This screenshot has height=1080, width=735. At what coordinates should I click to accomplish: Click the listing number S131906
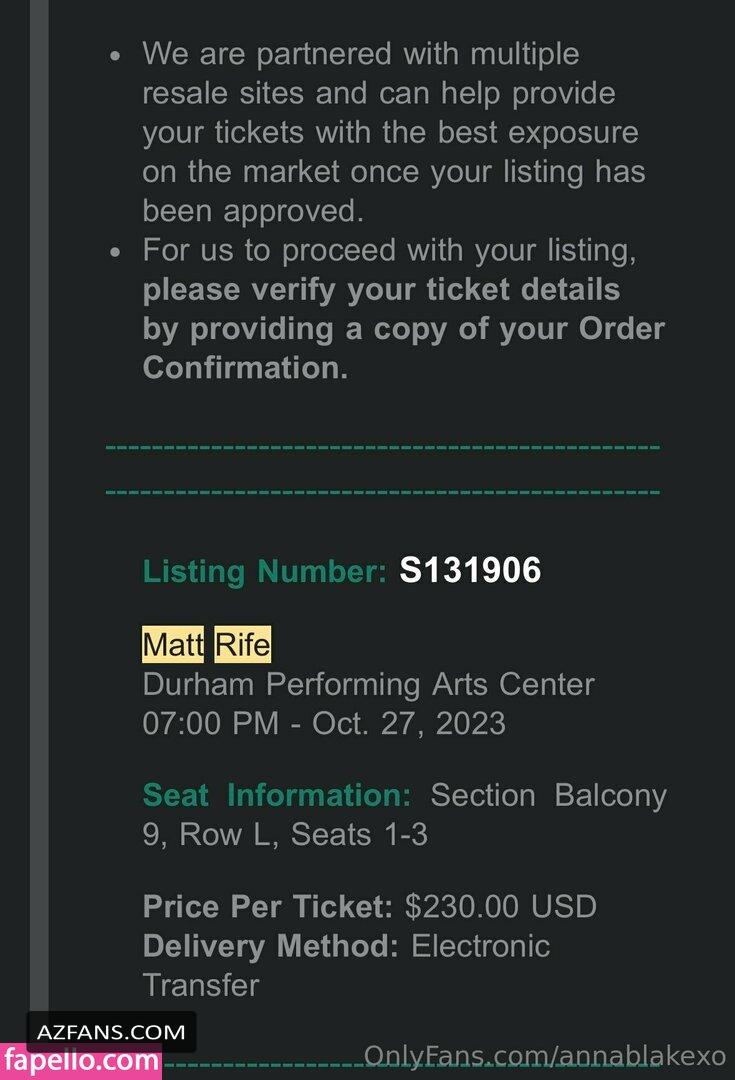pyautogui.click(x=470, y=571)
